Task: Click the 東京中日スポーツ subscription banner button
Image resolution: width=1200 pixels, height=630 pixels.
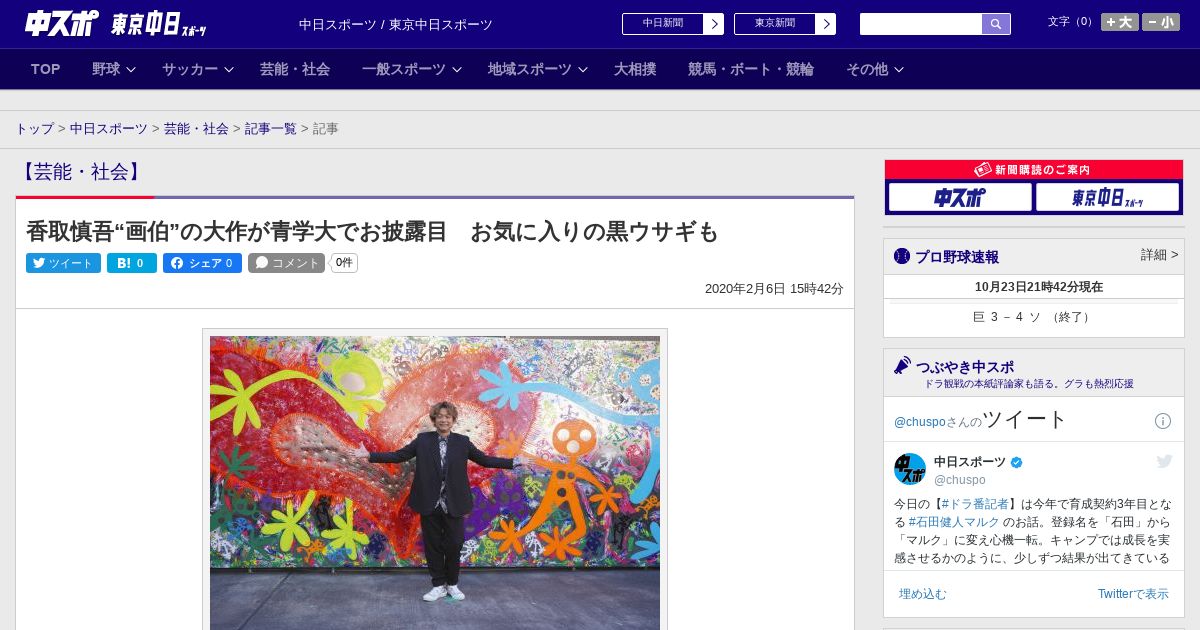Action: click(x=1107, y=197)
